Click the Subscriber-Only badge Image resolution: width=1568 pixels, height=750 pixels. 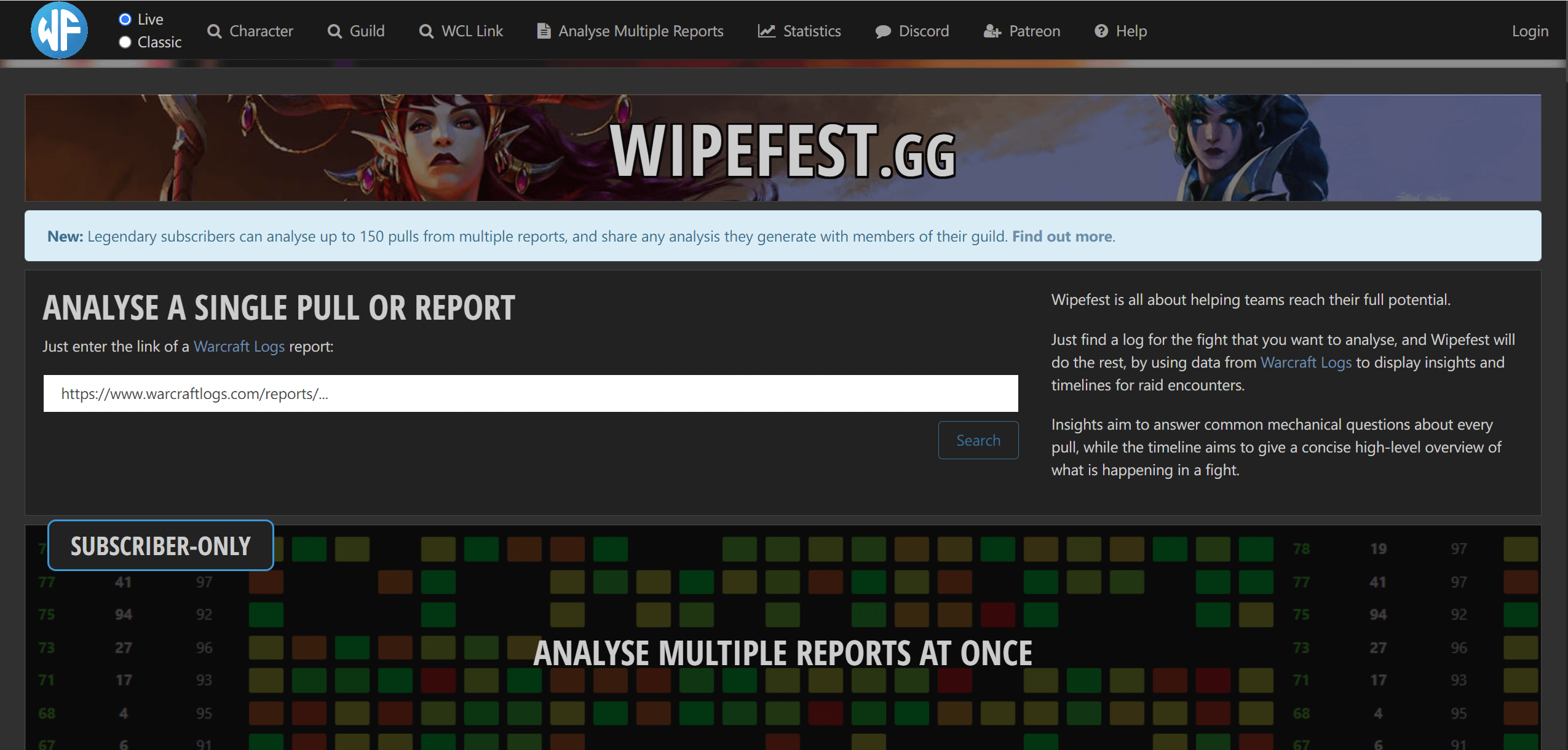[160, 546]
